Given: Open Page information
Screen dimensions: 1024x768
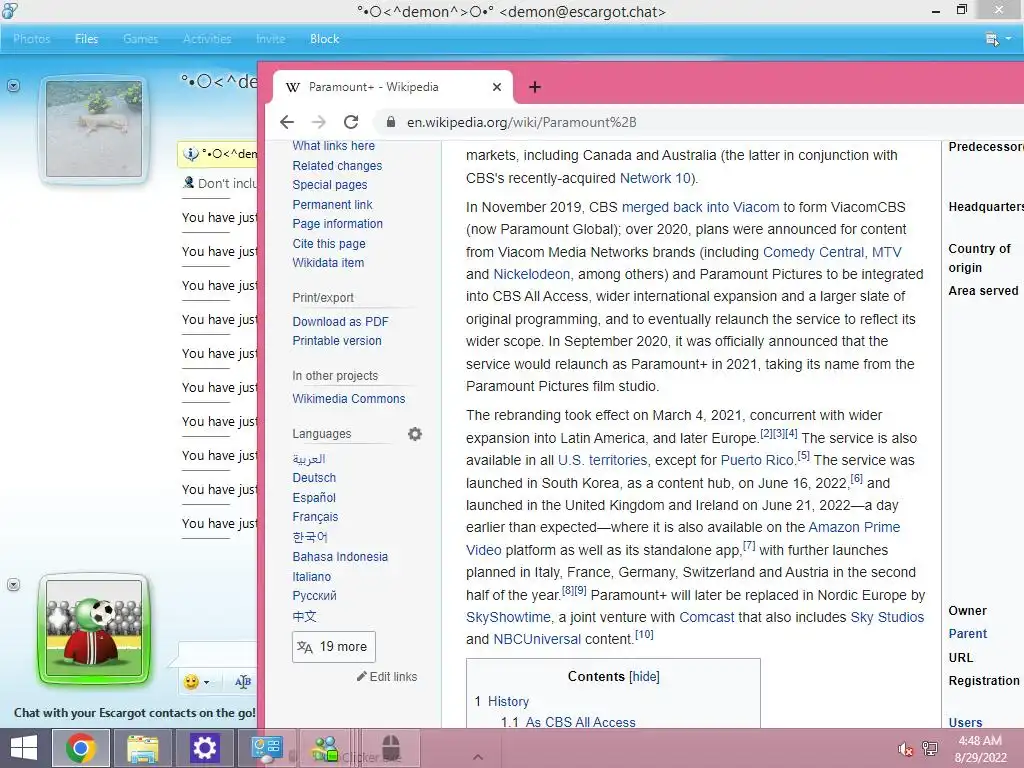Looking at the screenshot, I should [338, 223].
